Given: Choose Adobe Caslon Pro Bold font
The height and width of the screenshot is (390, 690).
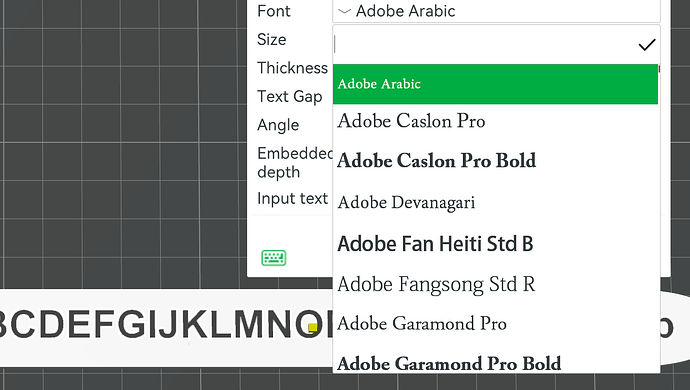Looking at the screenshot, I should coord(495,161).
